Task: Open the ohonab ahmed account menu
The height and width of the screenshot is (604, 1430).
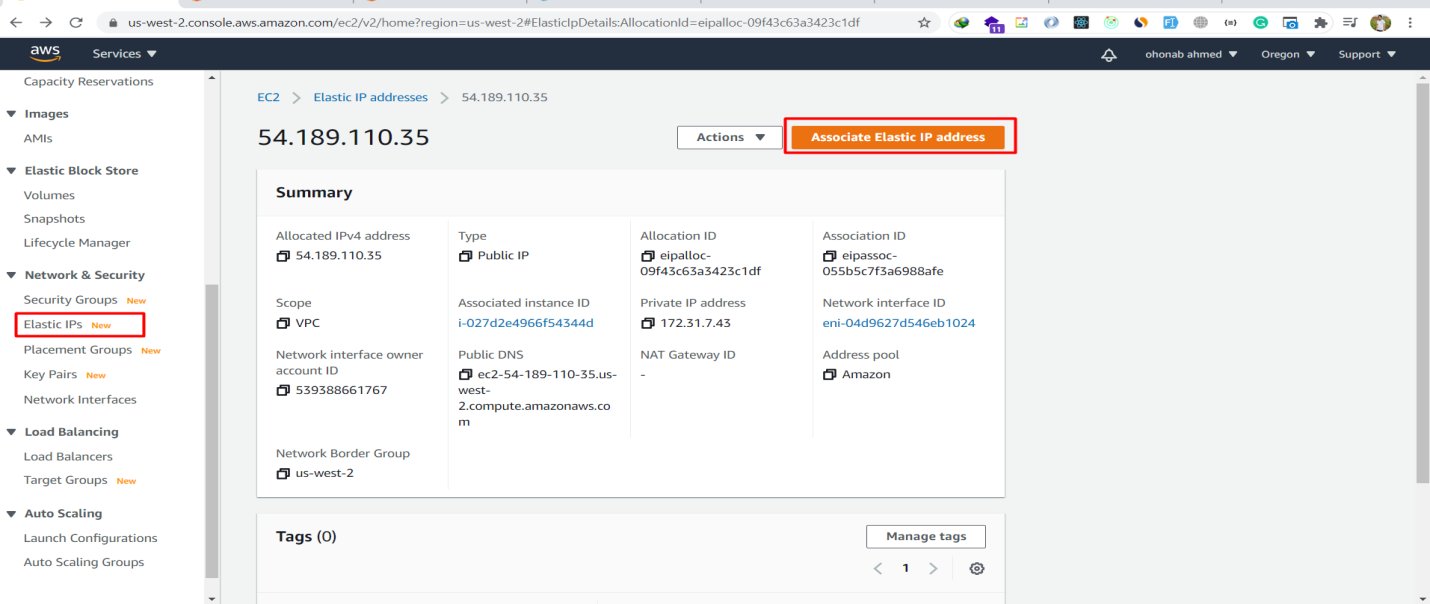Action: click(x=1191, y=54)
